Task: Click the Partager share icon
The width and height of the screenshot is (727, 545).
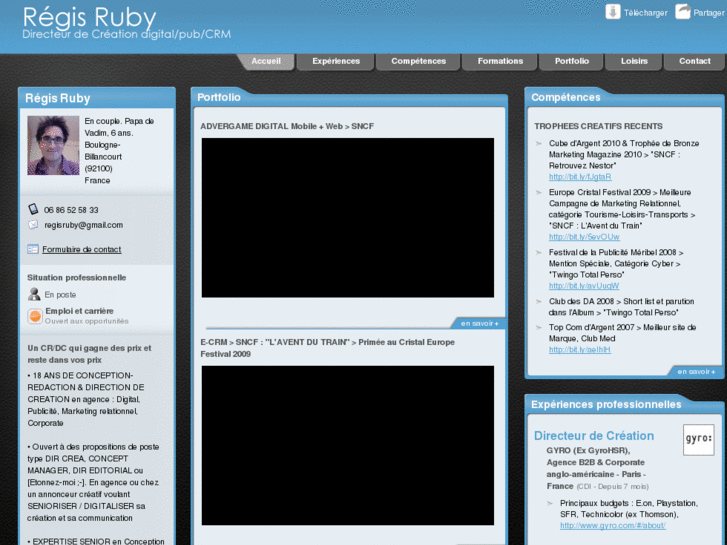Action: coord(682,12)
